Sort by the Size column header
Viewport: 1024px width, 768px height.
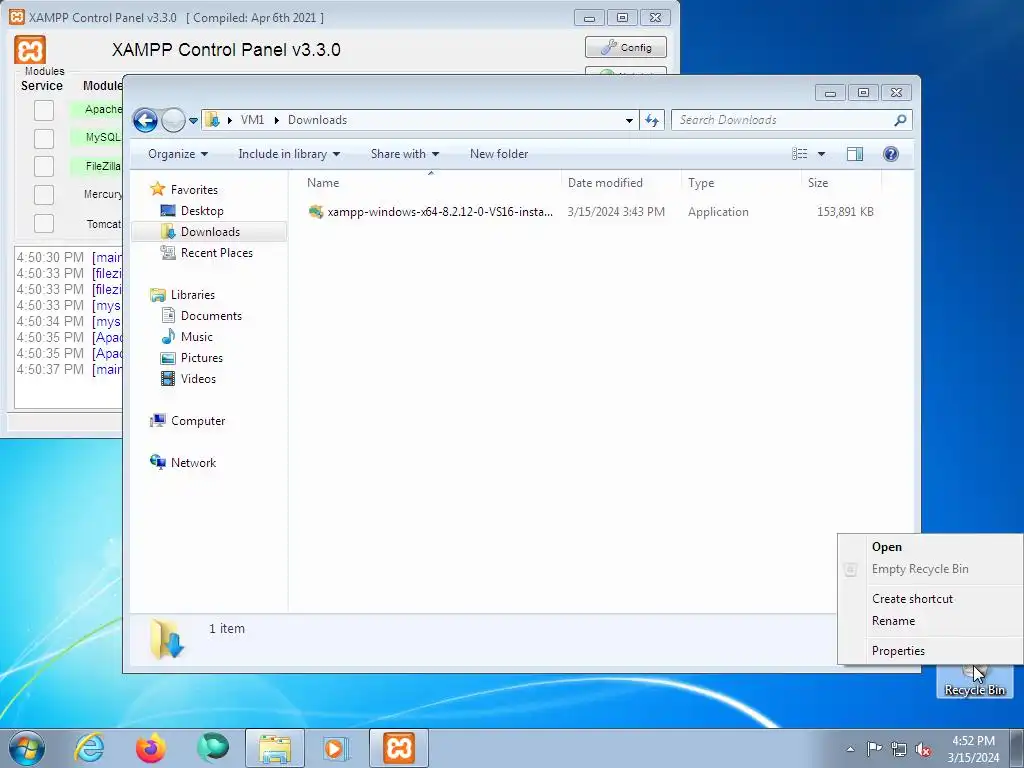click(841, 183)
